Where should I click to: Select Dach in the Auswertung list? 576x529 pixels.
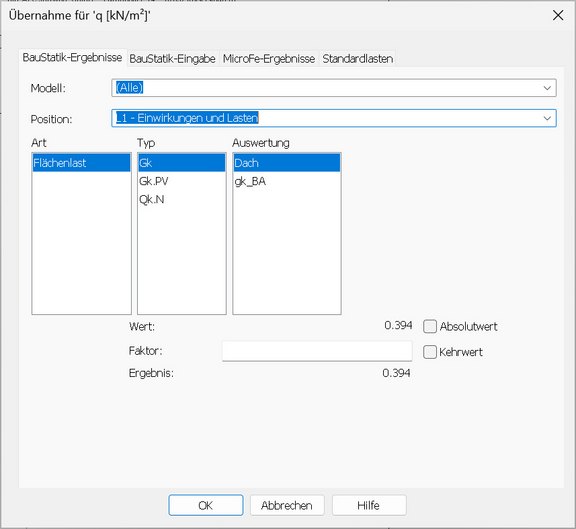[287, 163]
